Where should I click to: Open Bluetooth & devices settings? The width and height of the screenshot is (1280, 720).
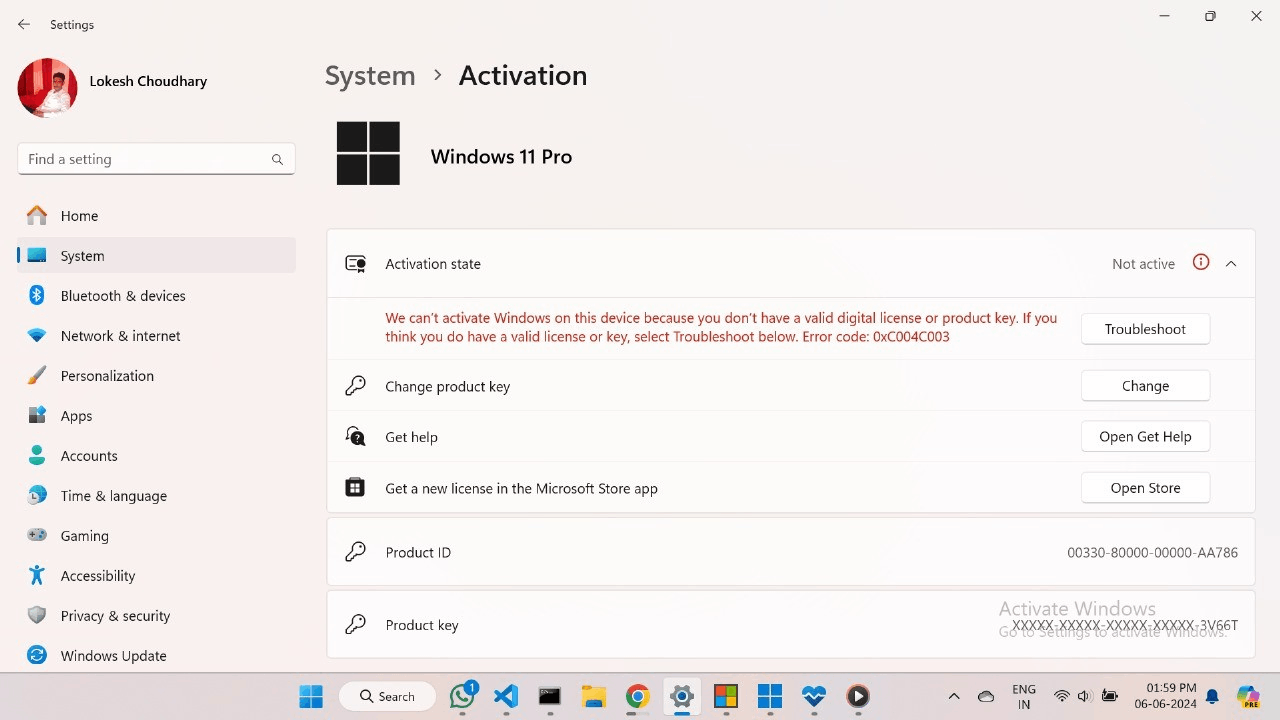point(156,296)
